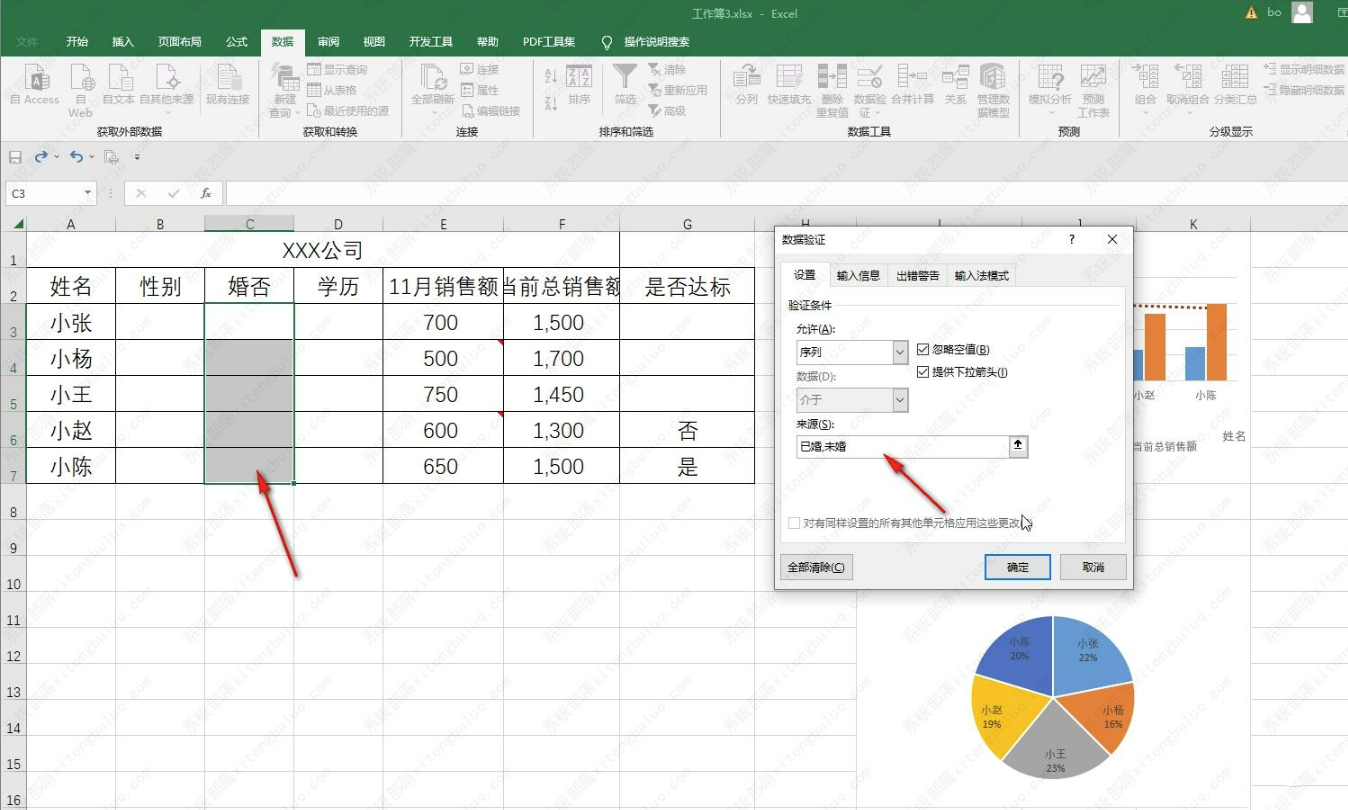
Task: Click the range selector icon beside 来源 field
Action: tap(1018, 447)
